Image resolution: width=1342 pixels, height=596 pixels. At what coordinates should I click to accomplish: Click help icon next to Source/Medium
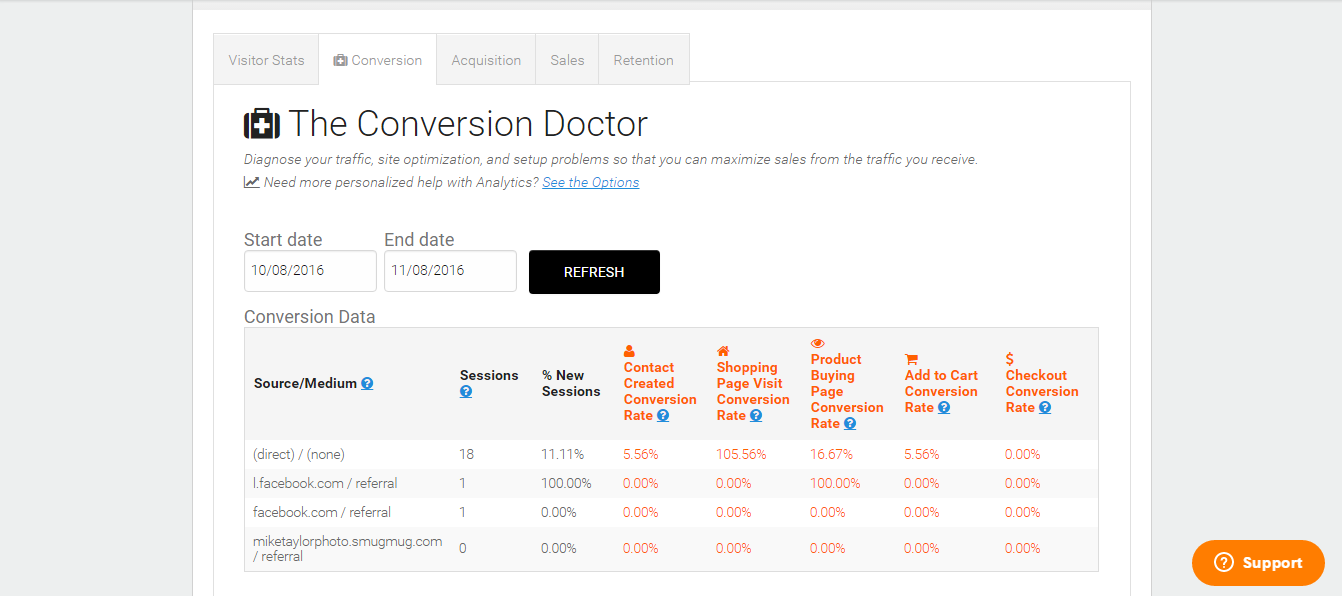click(x=367, y=384)
